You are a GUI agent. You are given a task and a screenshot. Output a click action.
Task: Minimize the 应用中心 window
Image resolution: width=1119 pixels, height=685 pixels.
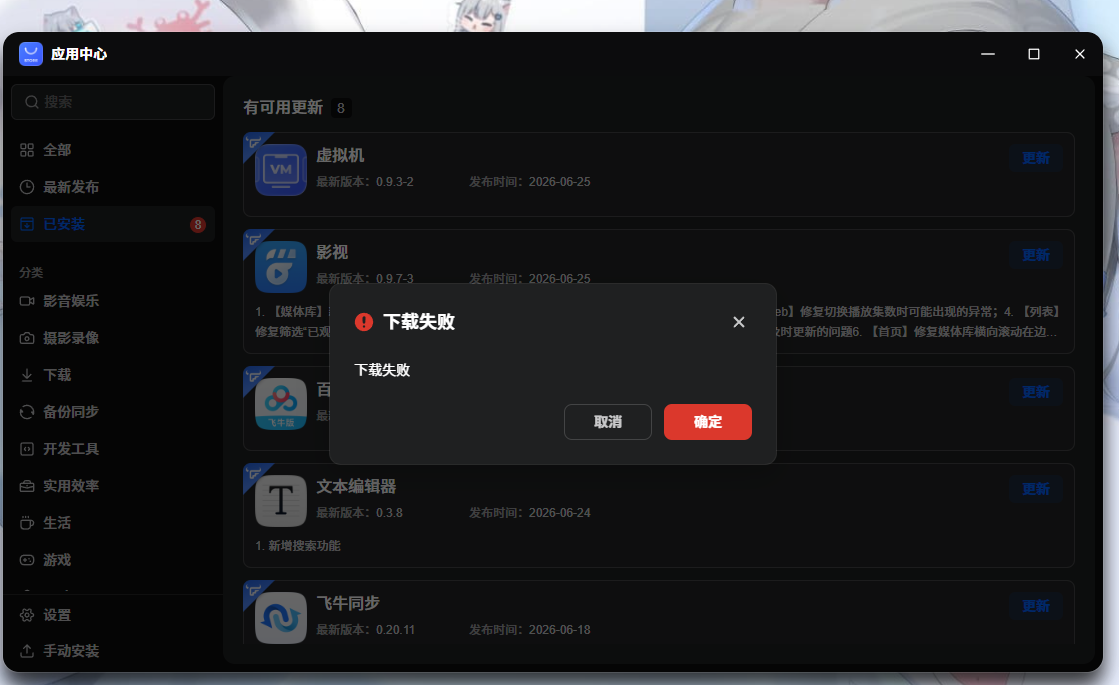point(988,54)
